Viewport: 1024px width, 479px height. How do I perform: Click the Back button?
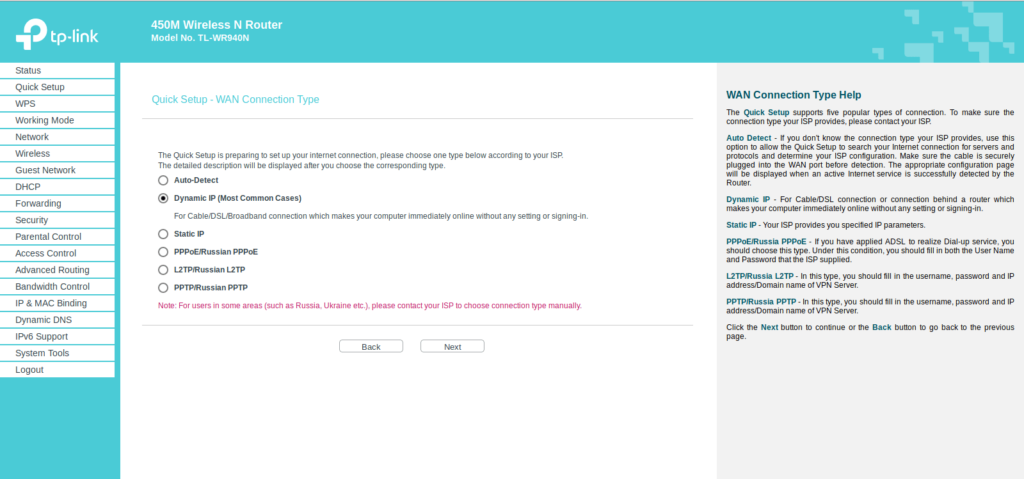[x=371, y=347]
